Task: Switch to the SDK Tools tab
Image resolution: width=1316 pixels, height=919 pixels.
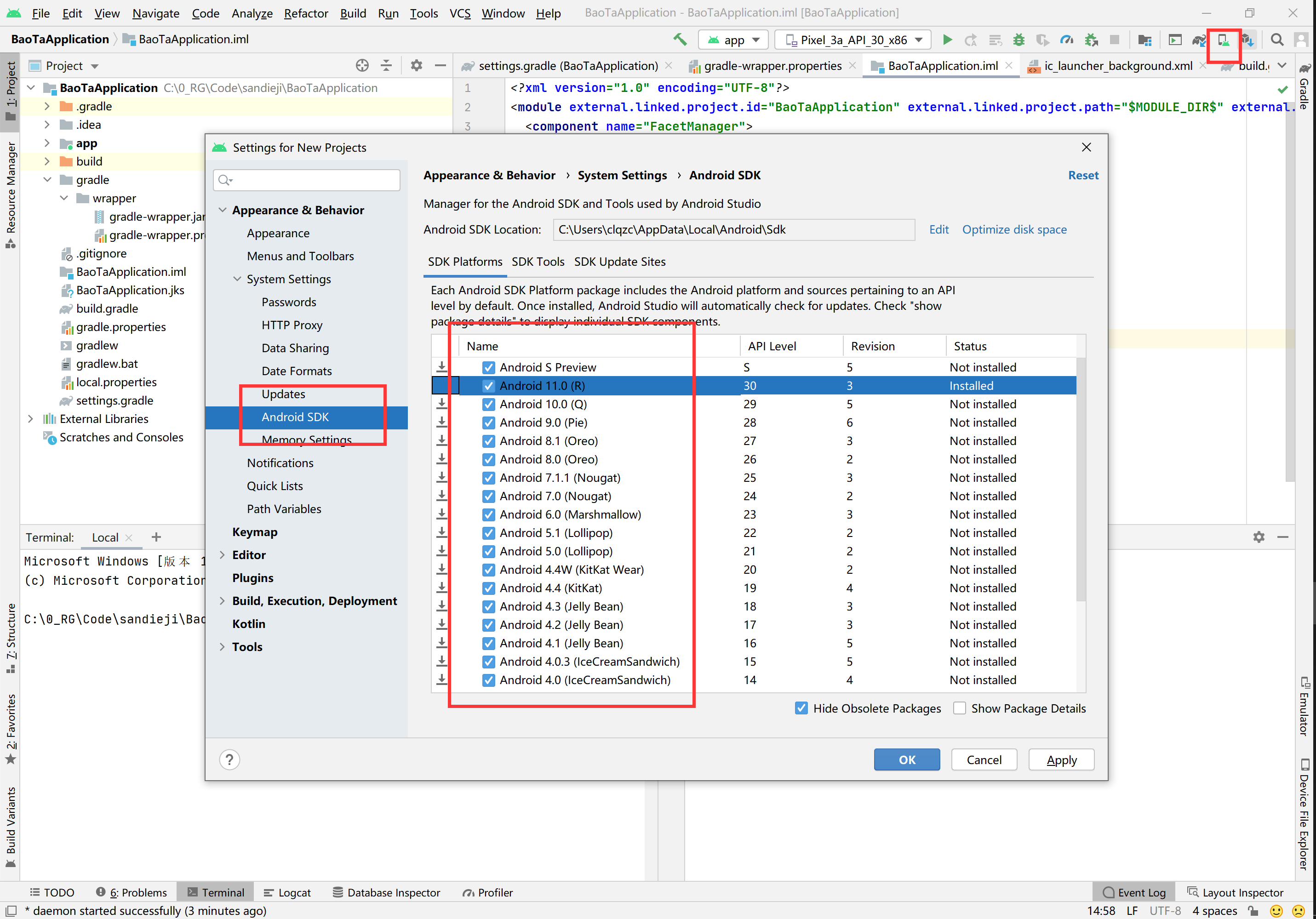Action: [538, 262]
